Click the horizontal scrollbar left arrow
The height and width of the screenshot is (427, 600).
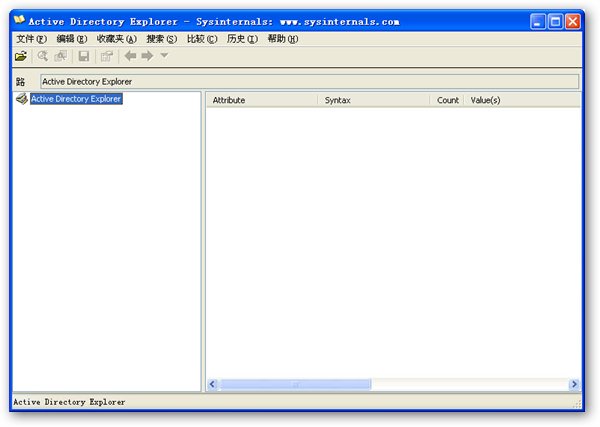[212, 384]
